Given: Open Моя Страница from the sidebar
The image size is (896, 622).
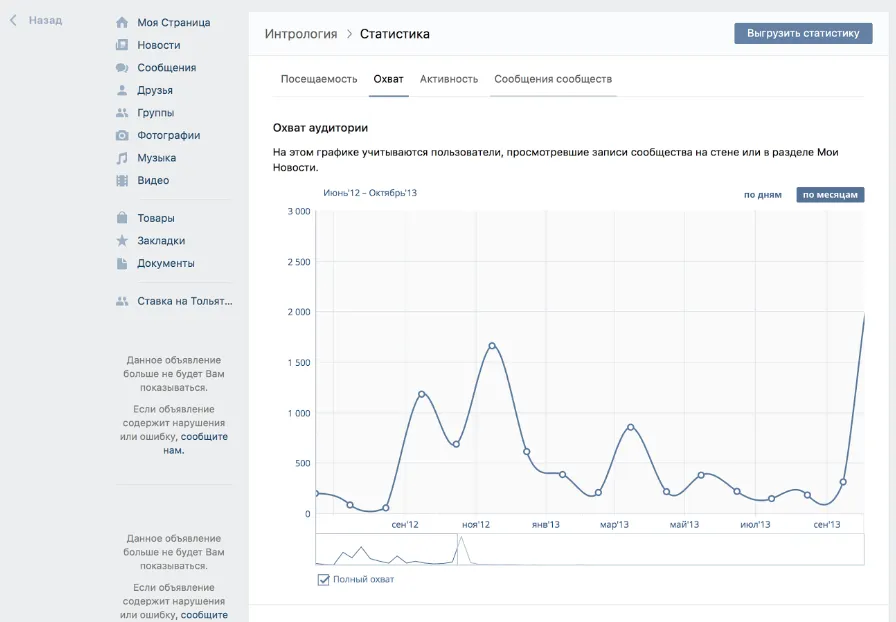Looking at the screenshot, I should coord(174,22).
